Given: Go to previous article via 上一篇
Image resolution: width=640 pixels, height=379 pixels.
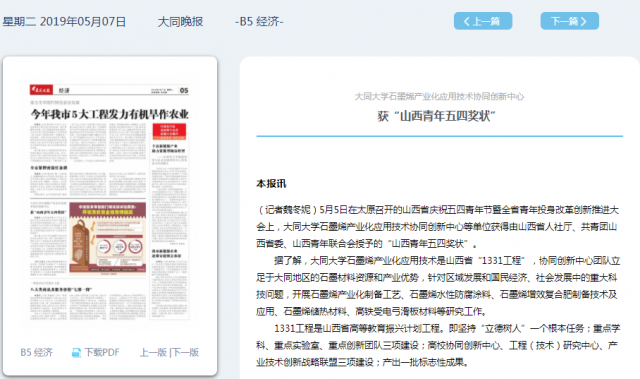Looking at the screenshot, I should [483, 21].
